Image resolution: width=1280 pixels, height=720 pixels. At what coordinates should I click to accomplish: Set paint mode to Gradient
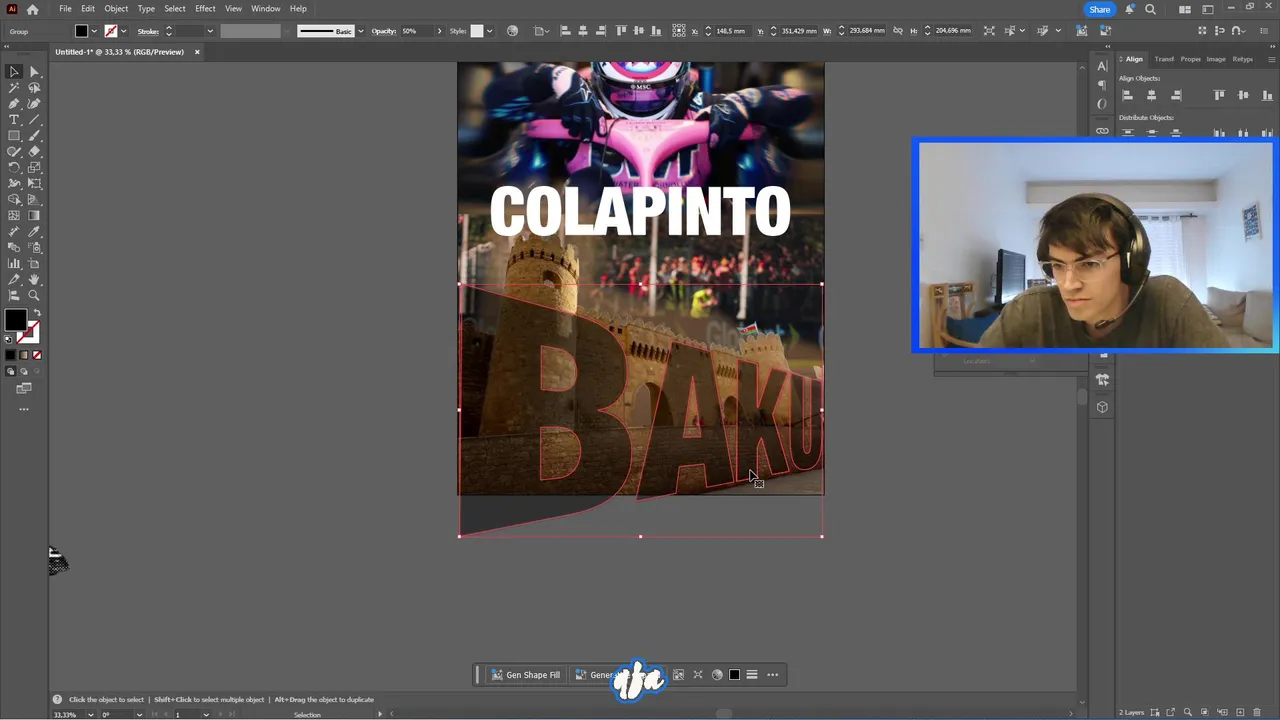pos(24,355)
